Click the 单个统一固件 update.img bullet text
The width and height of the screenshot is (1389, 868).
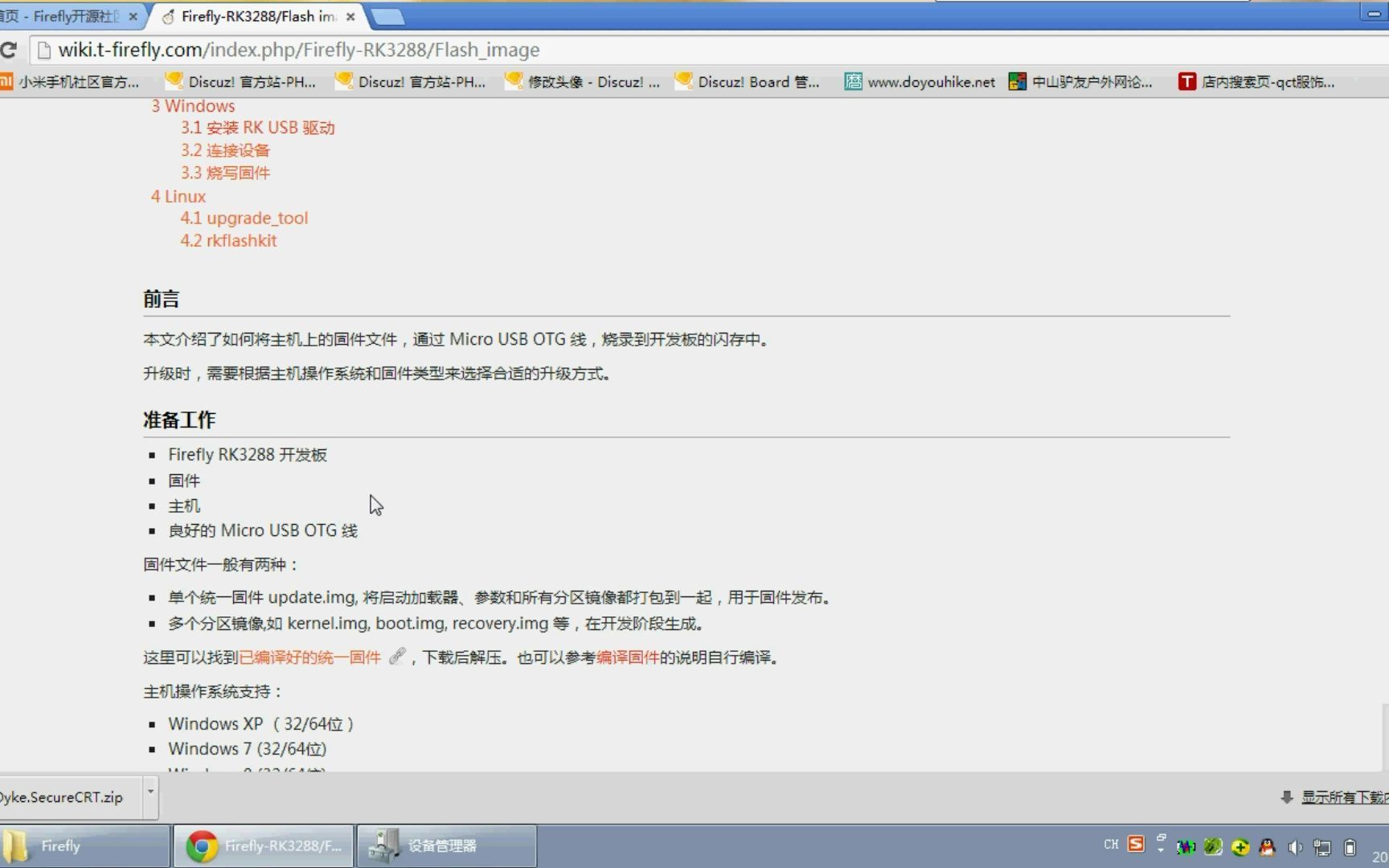tap(500, 597)
